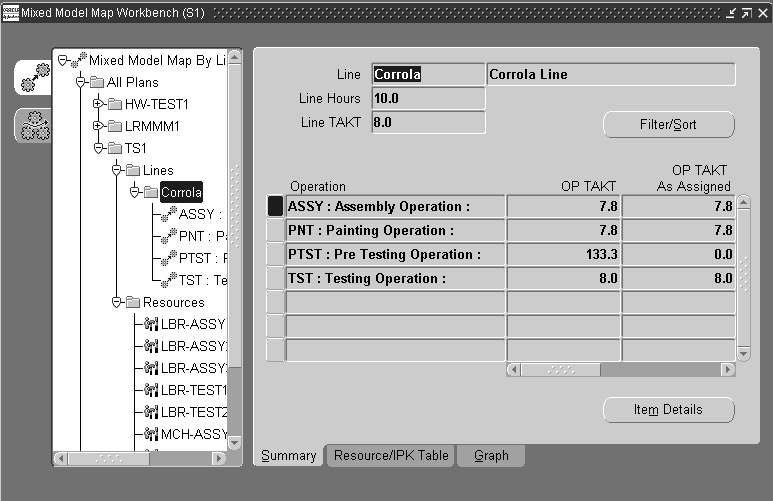Click the tree vertical scrollbar thumb
Image resolution: width=773 pixels, height=501 pixels.
tap(235, 215)
